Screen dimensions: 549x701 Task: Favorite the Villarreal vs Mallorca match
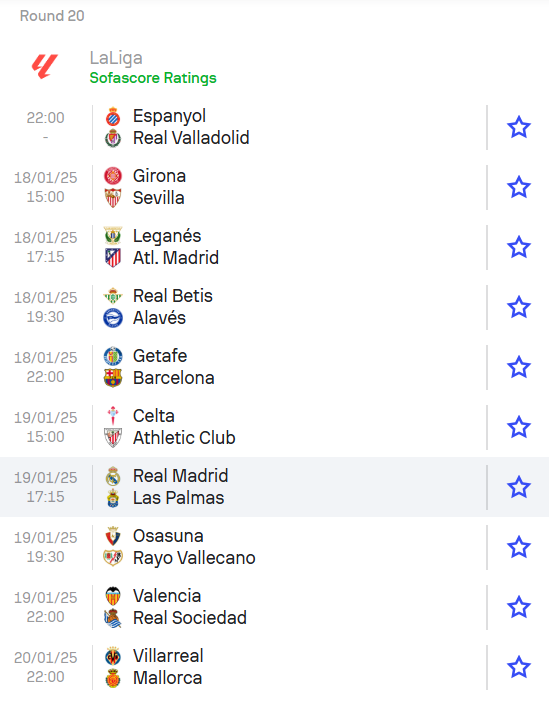(x=519, y=667)
